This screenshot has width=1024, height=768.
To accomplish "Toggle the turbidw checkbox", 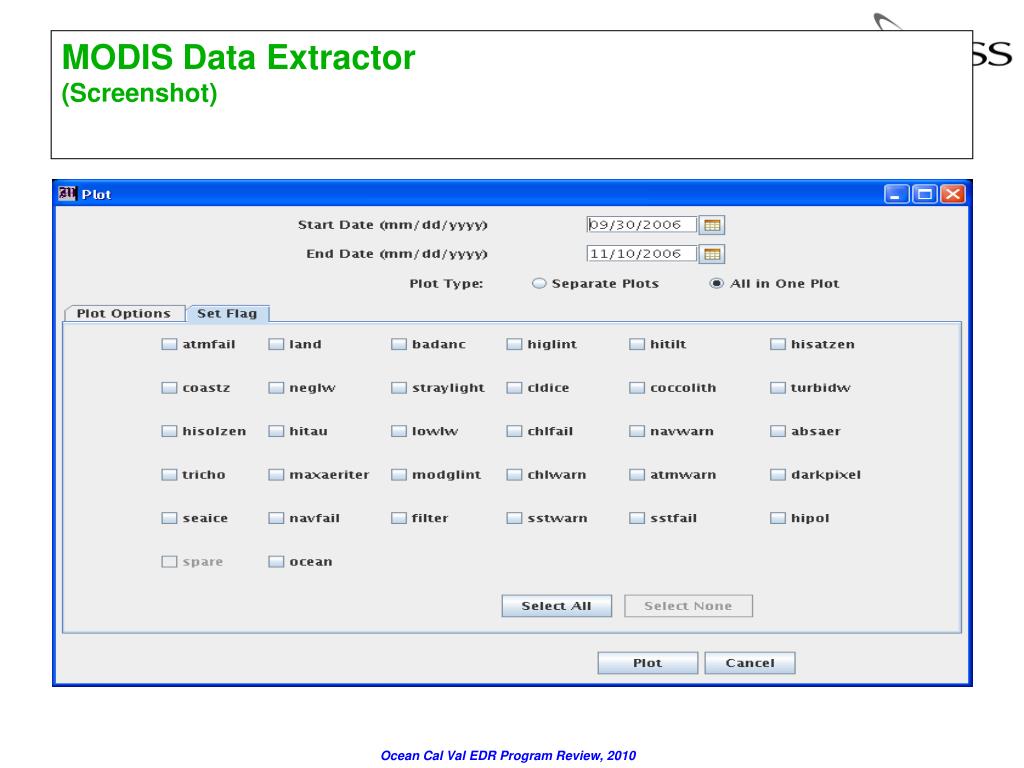I will point(778,388).
